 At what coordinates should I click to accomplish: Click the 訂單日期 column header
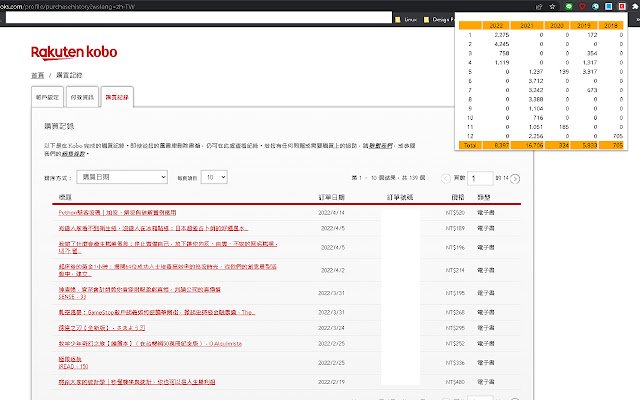[331, 197]
